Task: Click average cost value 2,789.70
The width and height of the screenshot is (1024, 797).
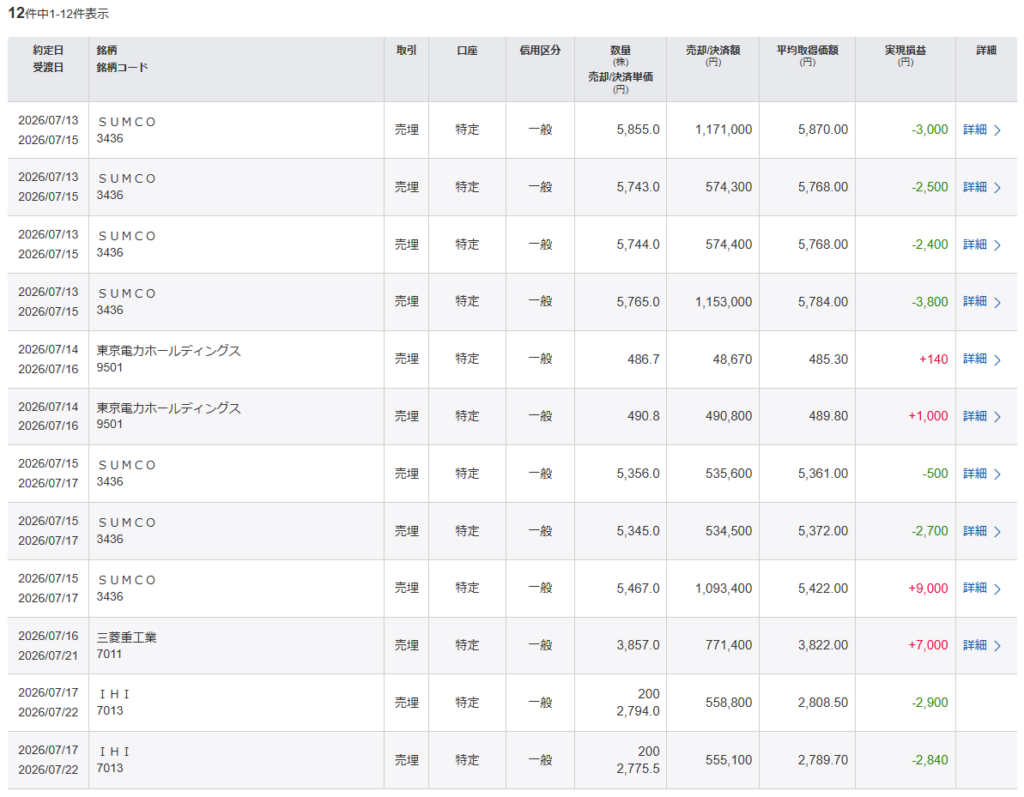Action: click(x=823, y=760)
